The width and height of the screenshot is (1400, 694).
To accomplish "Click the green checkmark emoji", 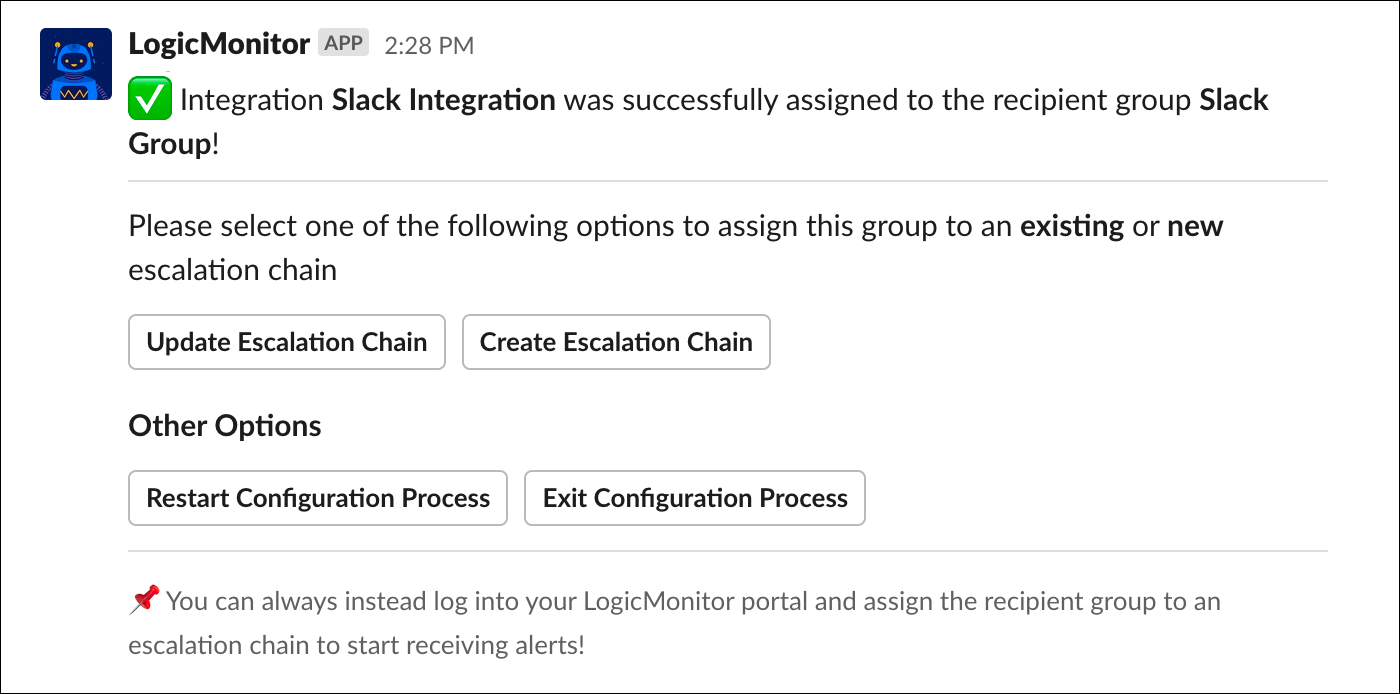I will point(150,100).
